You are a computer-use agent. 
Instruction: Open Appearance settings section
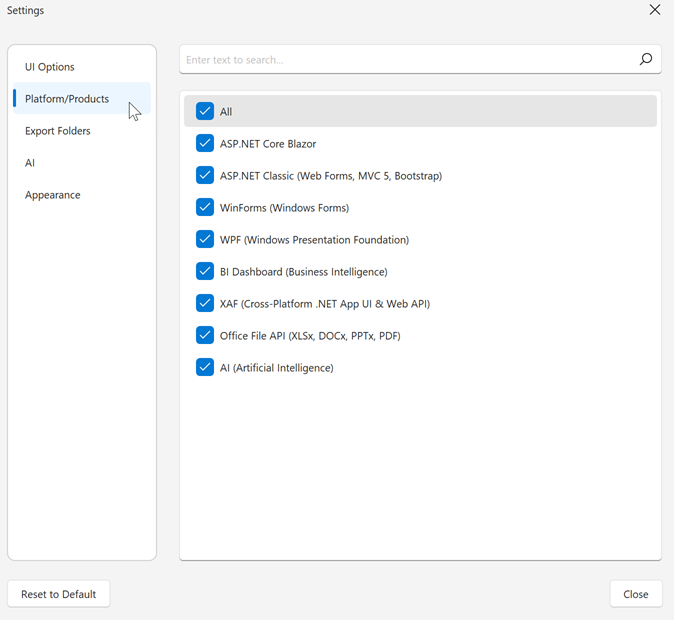(82, 195)
